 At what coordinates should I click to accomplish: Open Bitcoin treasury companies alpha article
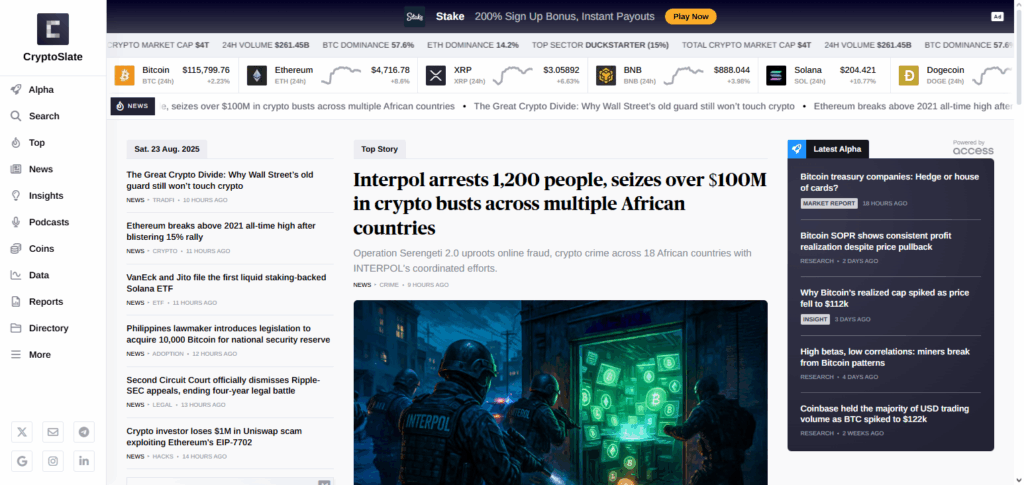(x=889, y=182)
